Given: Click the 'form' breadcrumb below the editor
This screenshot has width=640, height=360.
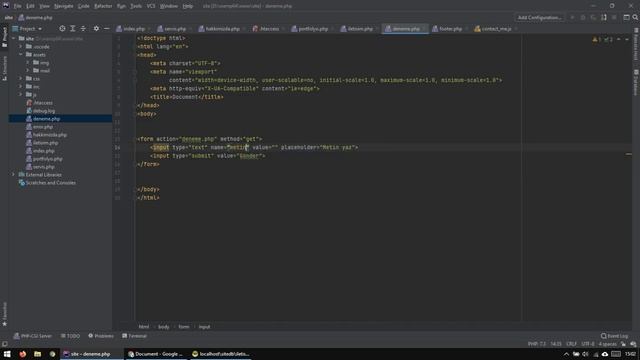Looking at the screenshot, I should [x=183, y=327].
